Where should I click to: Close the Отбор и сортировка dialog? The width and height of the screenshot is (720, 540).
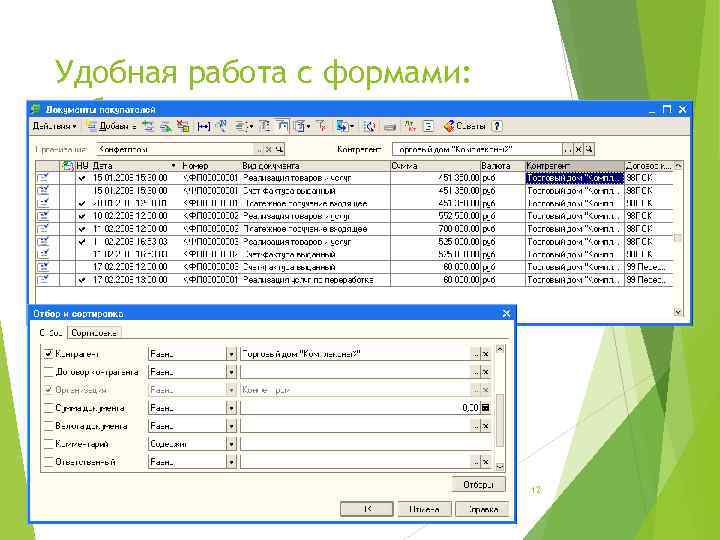click(x=506, y=314)
